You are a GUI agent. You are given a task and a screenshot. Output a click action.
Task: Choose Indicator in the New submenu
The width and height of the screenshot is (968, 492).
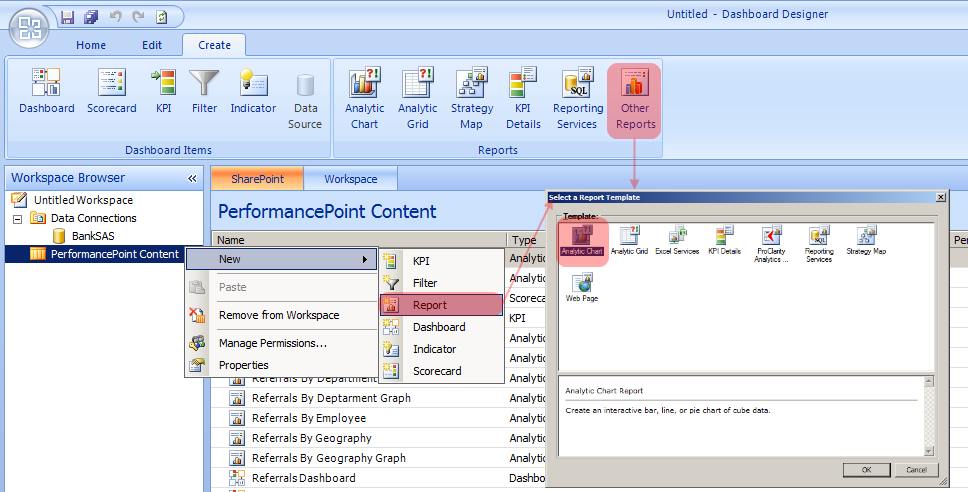[441, 349]
